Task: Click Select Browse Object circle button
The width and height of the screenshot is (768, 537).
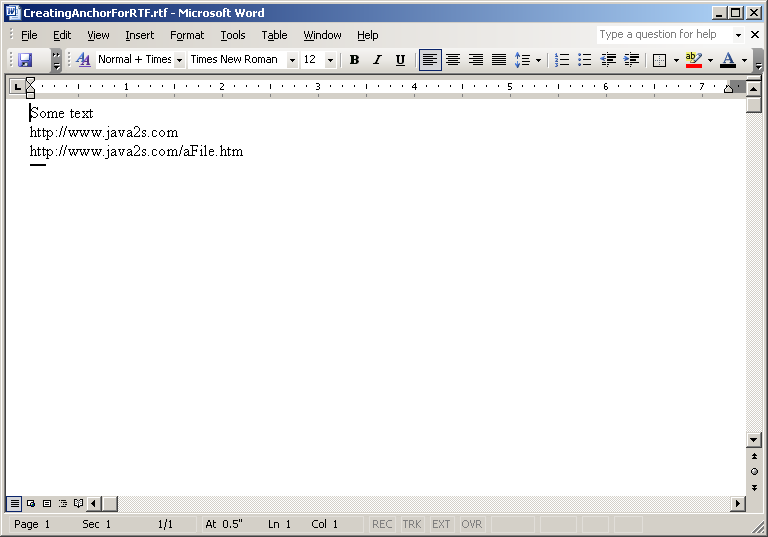Action: pos(754,472)
